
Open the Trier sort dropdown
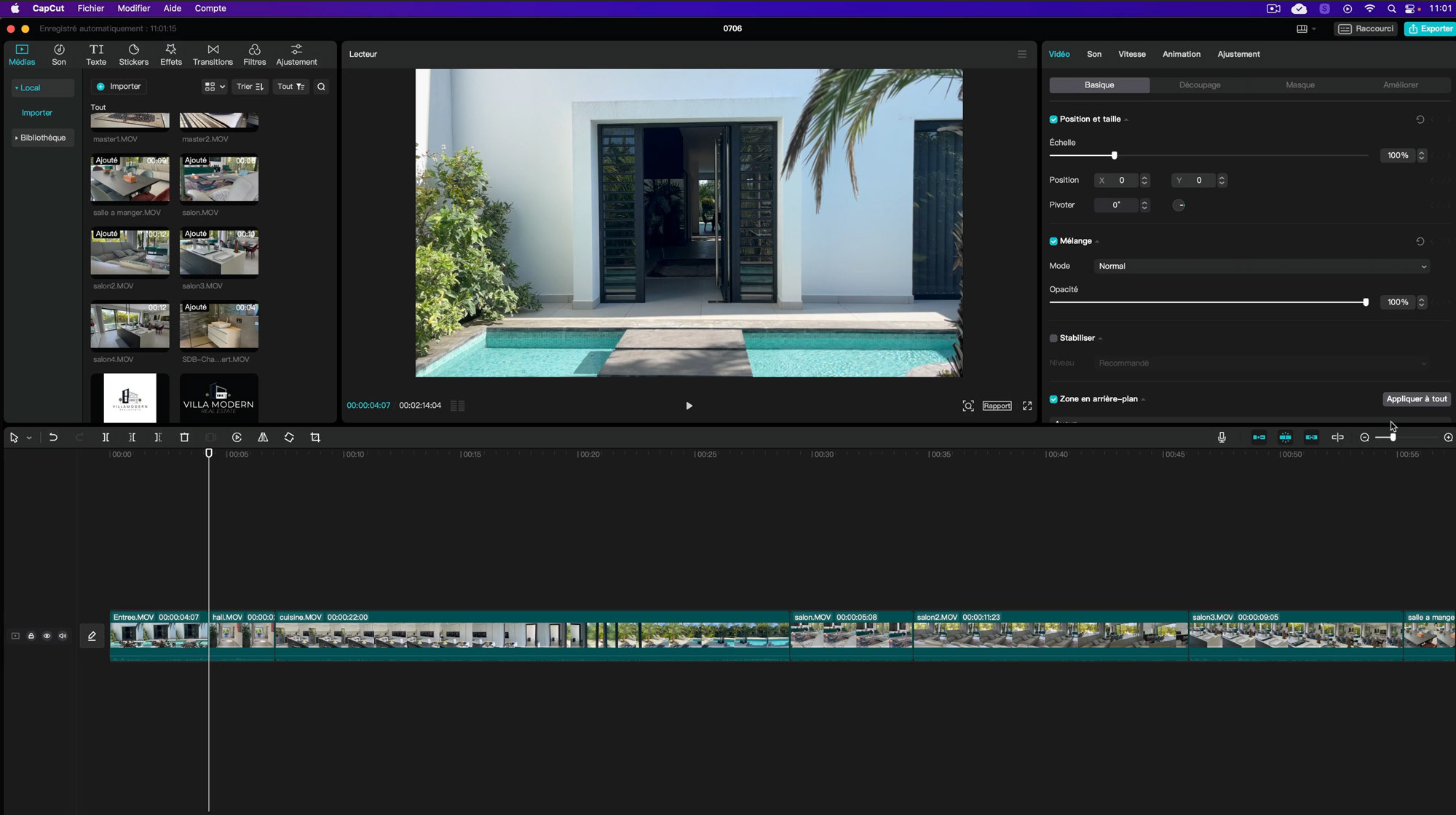point(250,87)
